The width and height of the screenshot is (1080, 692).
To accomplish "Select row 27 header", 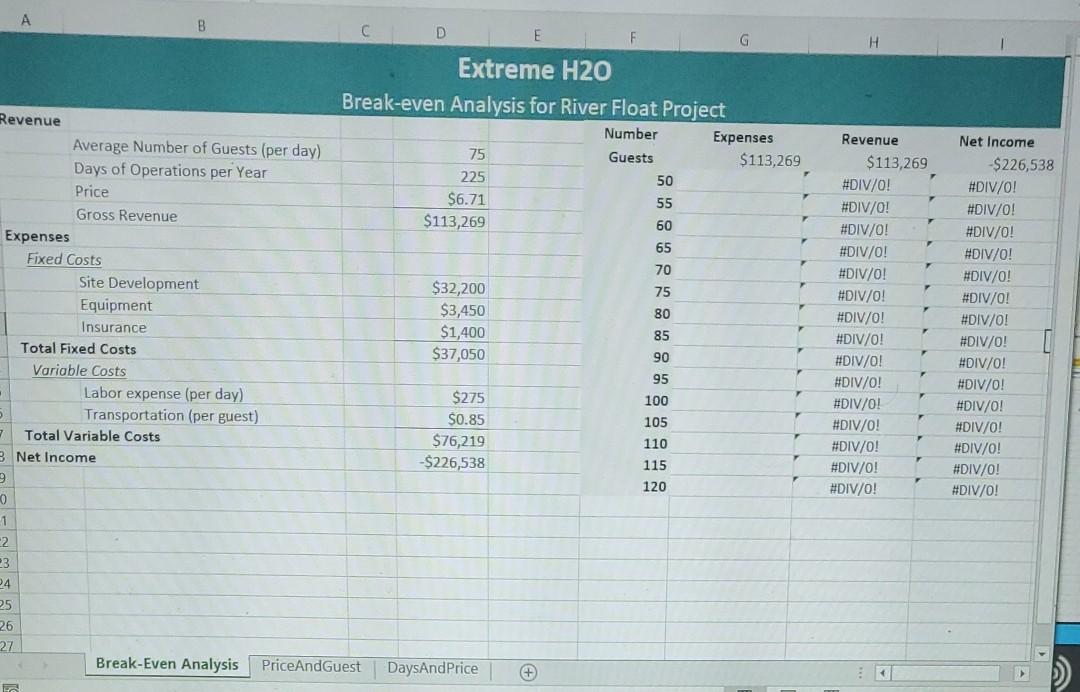I will tap(7, 646).
